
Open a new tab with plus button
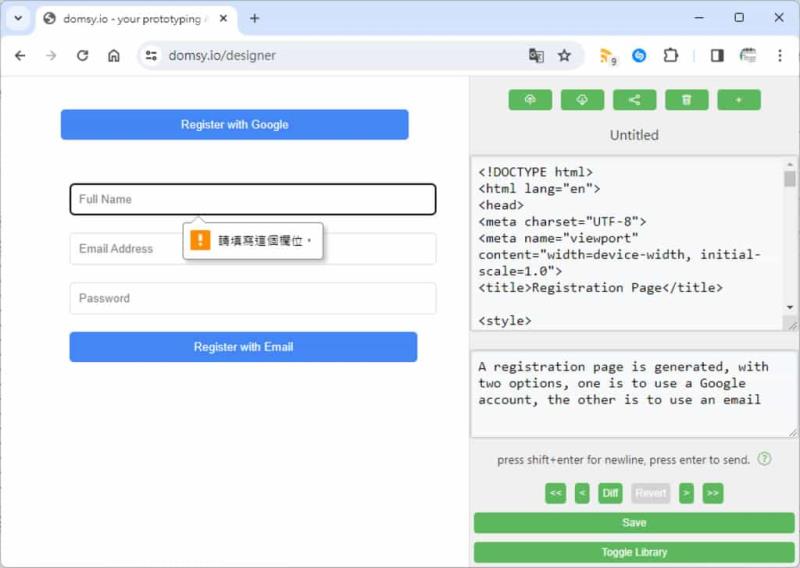[x=255, y=18]
